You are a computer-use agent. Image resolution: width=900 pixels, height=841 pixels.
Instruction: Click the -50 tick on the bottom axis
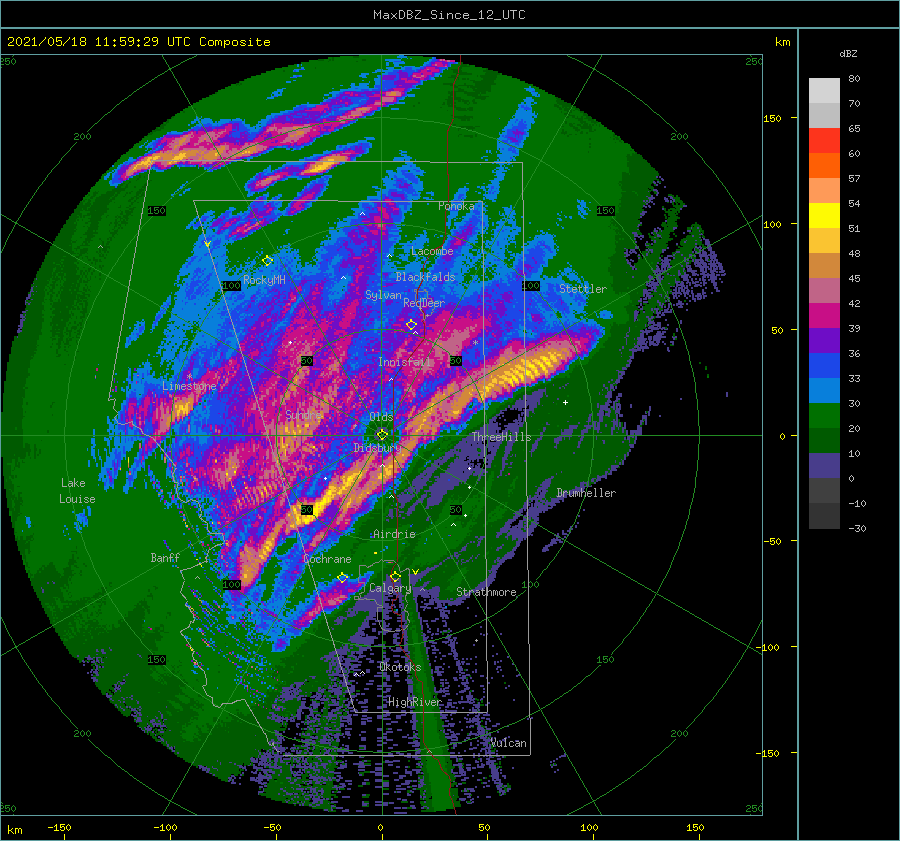coord(272,827)
